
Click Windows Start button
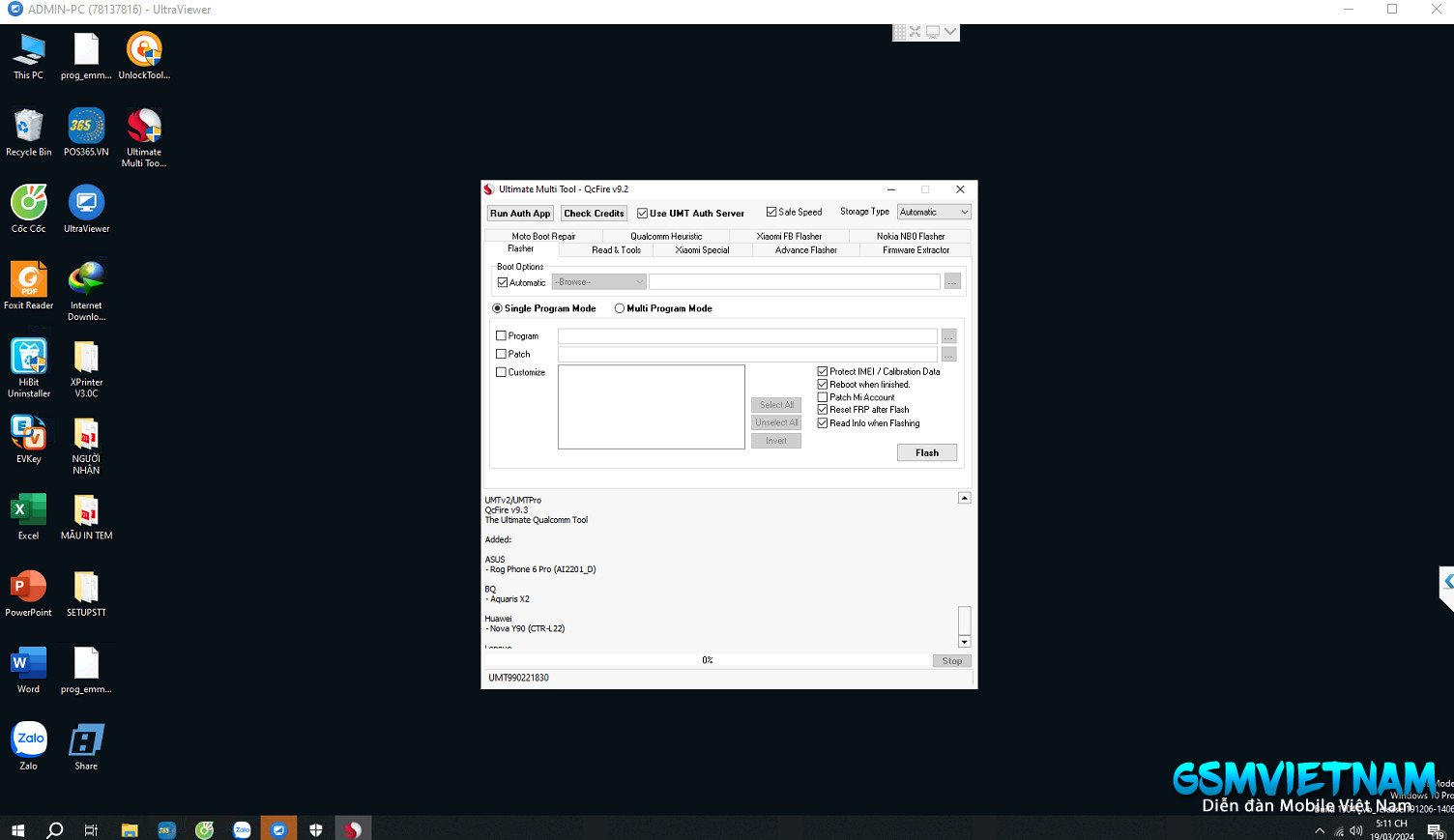pos(17,829)
